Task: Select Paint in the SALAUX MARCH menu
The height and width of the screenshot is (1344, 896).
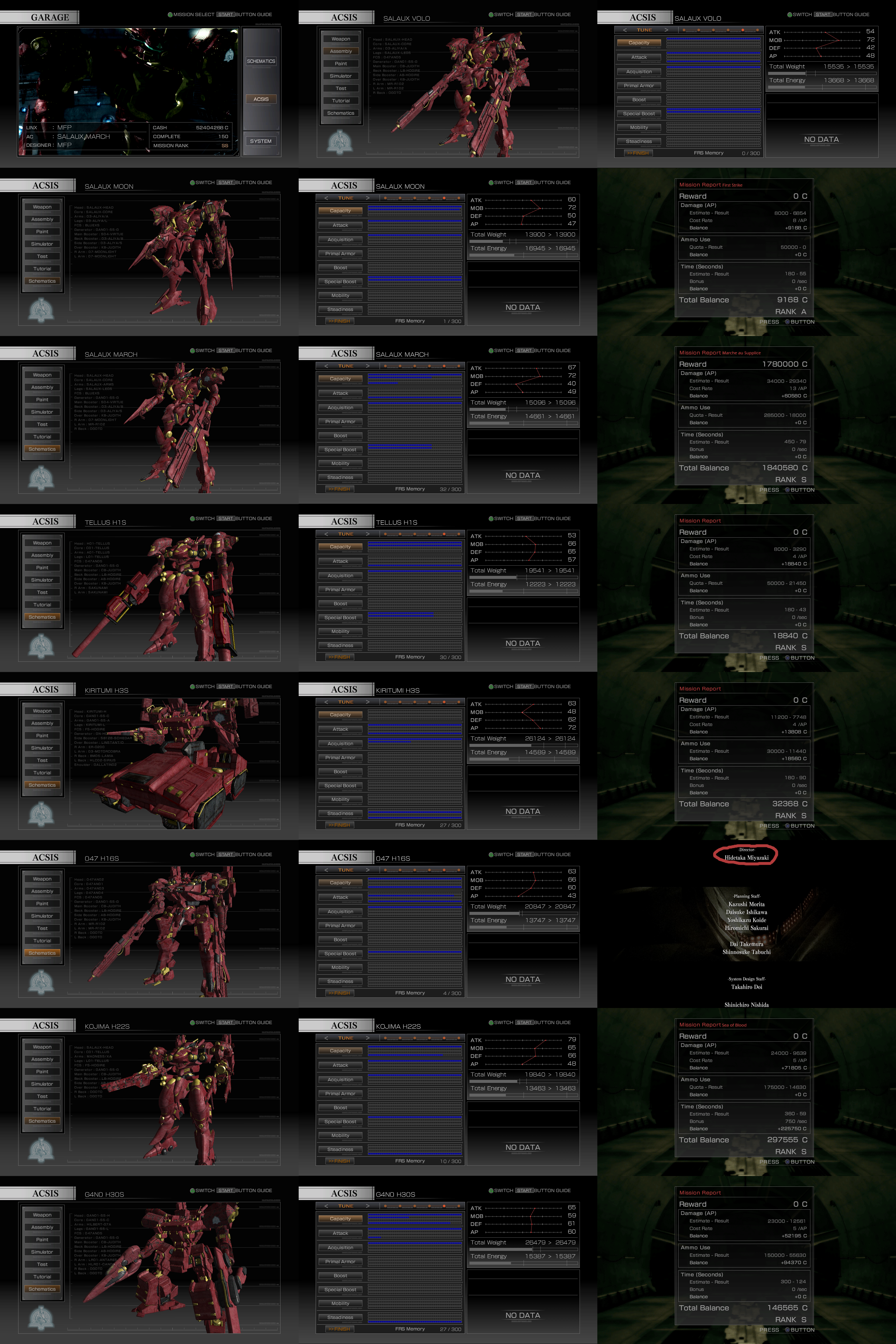Action: [42, 400]
